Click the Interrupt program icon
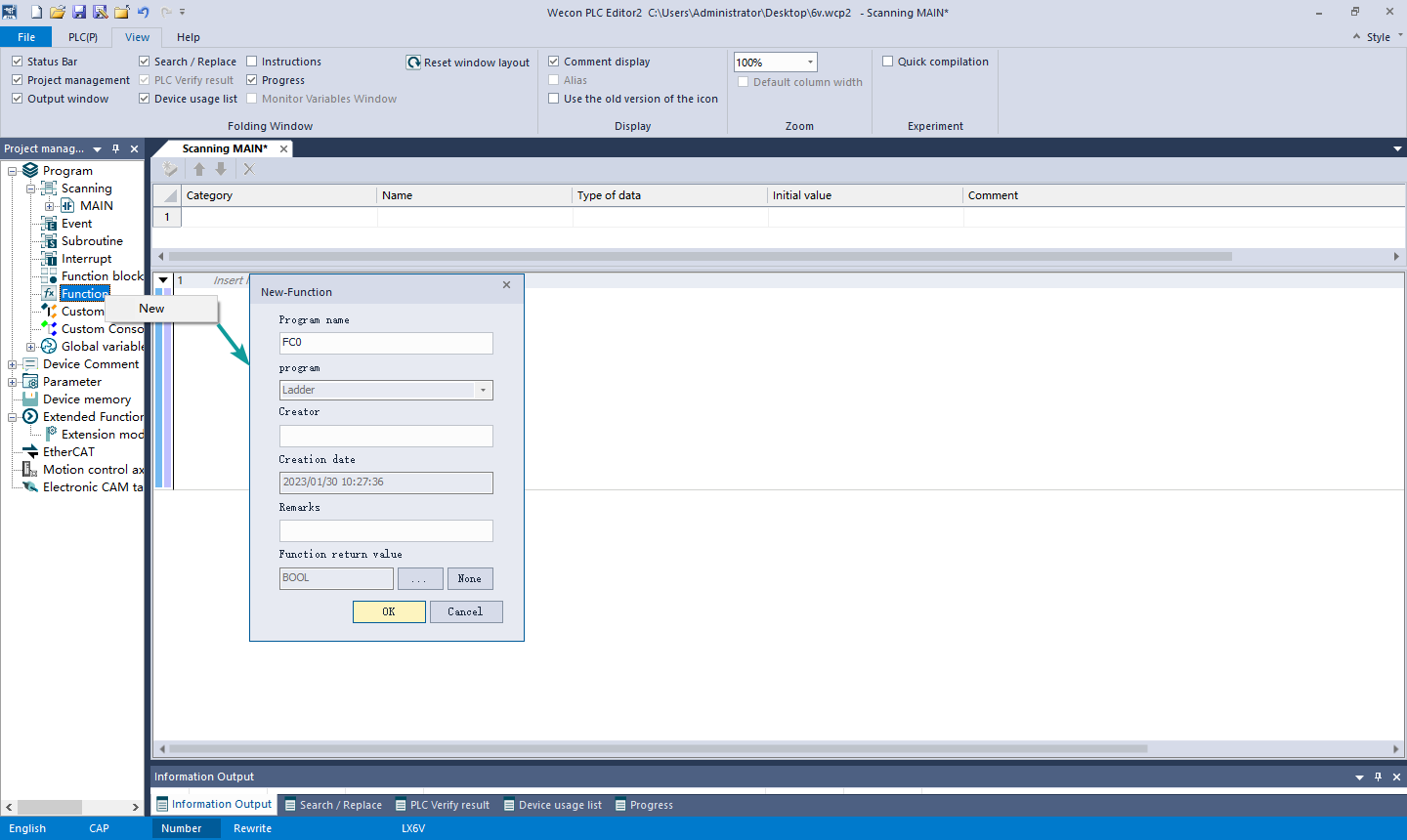Image resolution: width=1407 pixels, height=840 pixels. [49, 259]
